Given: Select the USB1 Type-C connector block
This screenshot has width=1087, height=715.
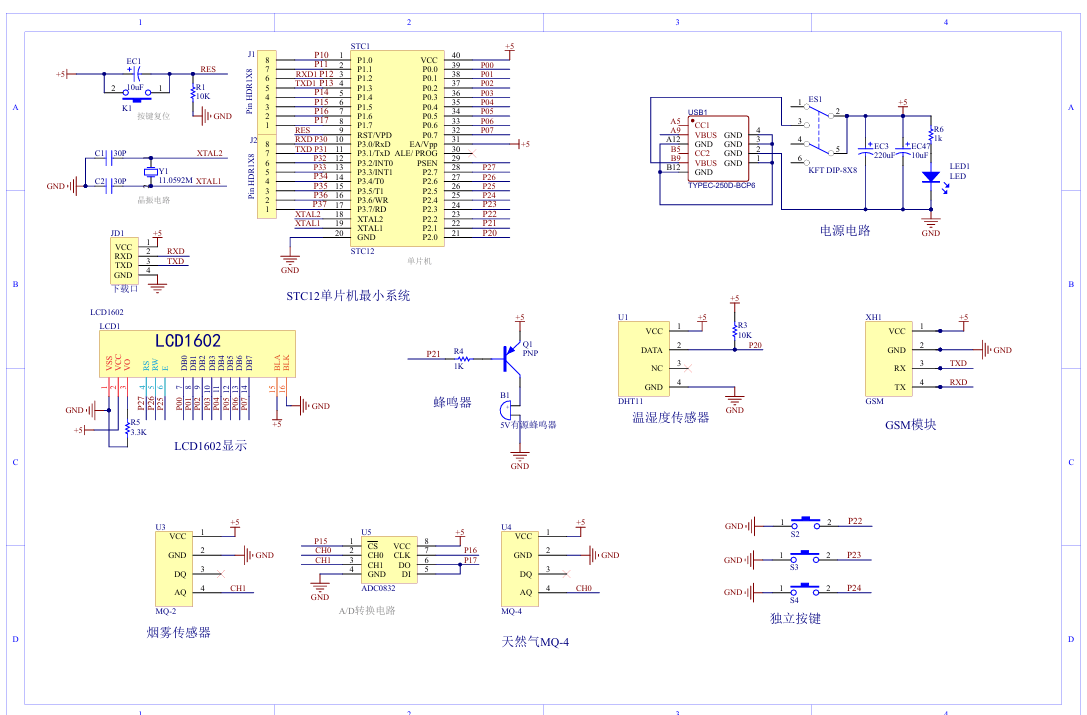Looking at the screenshot, I should point(718,148).
